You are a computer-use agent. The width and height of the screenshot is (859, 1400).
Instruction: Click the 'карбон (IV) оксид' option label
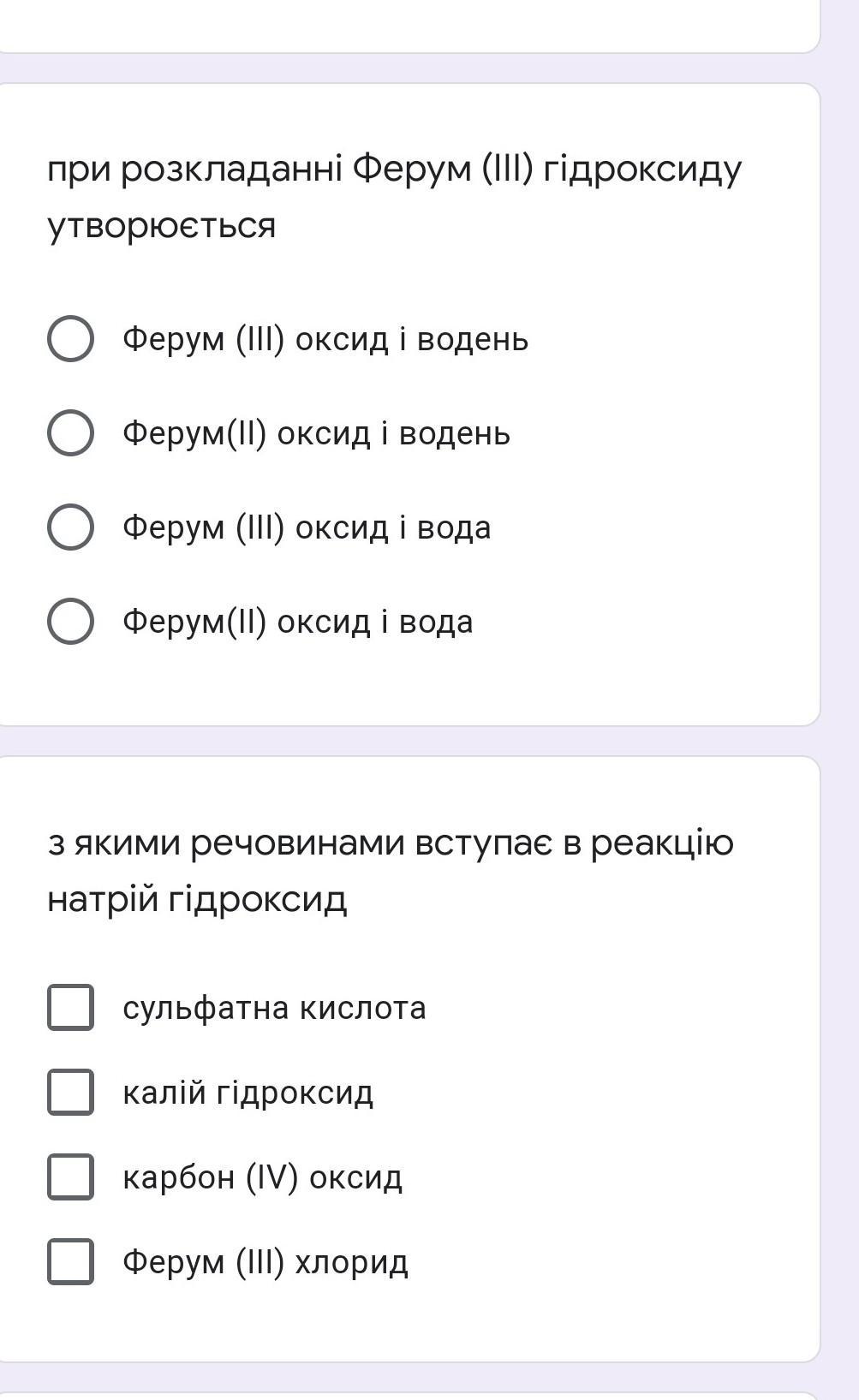262,1177
